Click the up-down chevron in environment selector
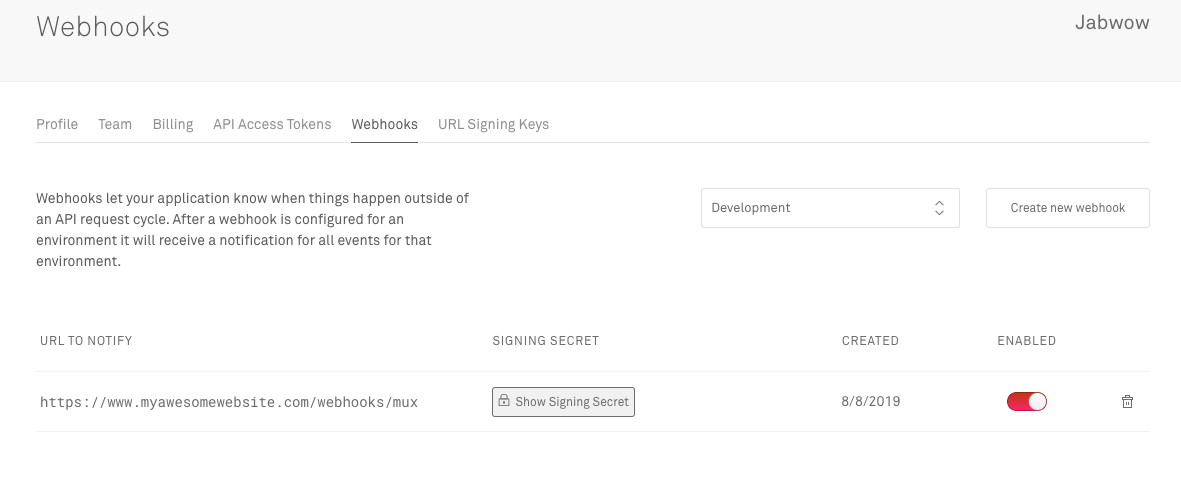Viewport: 1181px width, 479px height. [939, 208]
